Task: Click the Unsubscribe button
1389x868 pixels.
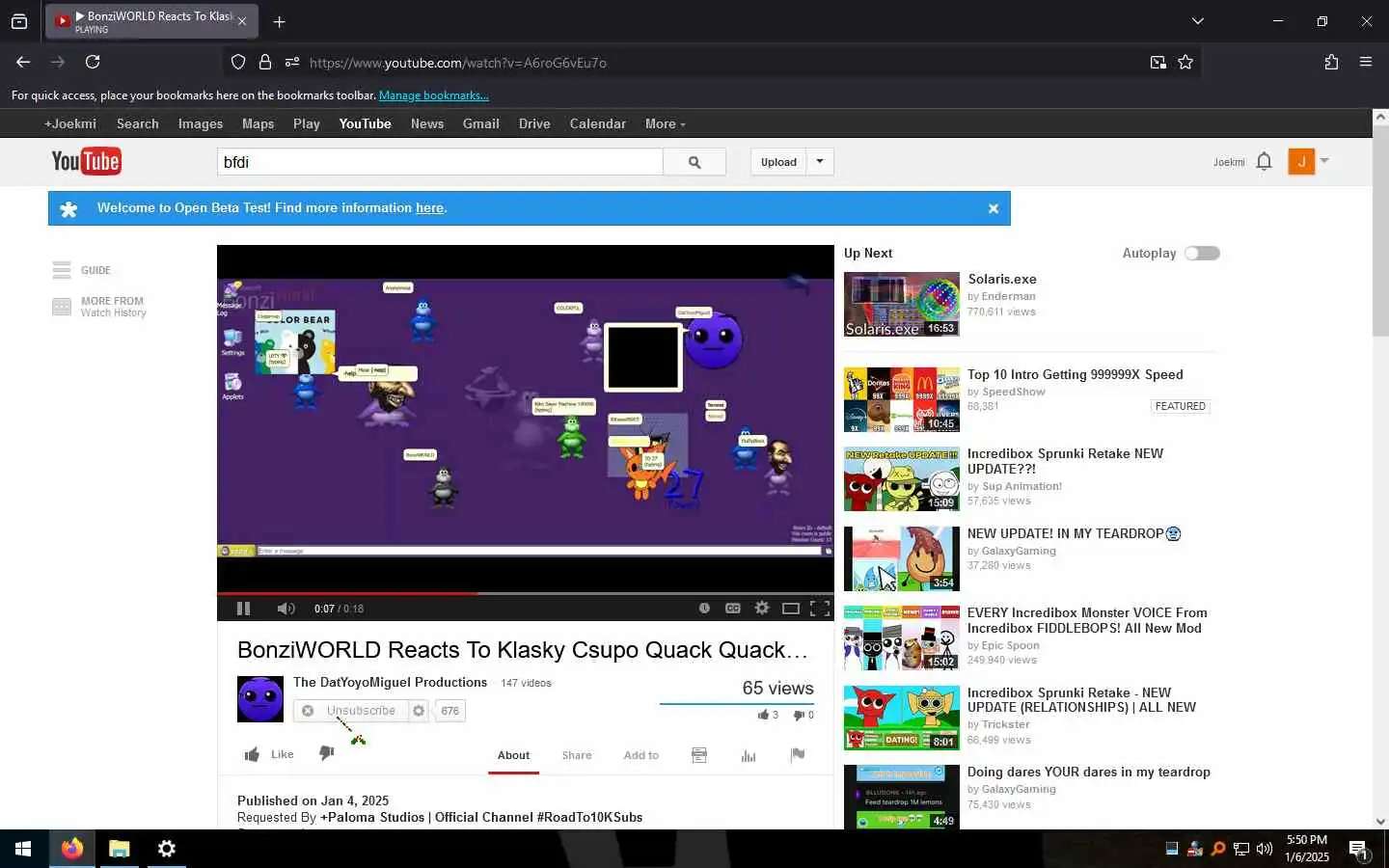Action: 351,711
